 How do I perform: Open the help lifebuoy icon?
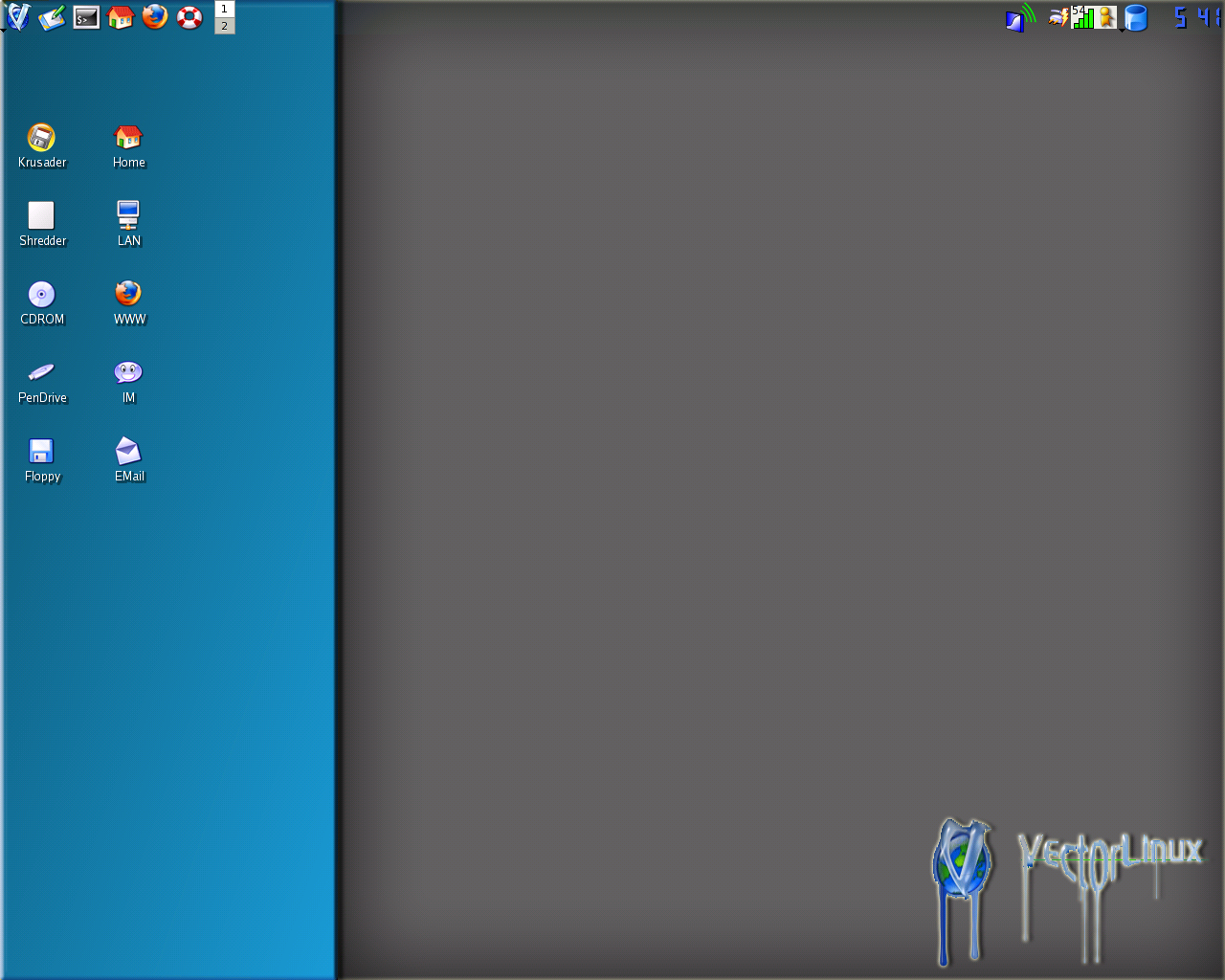coord(189,17)
